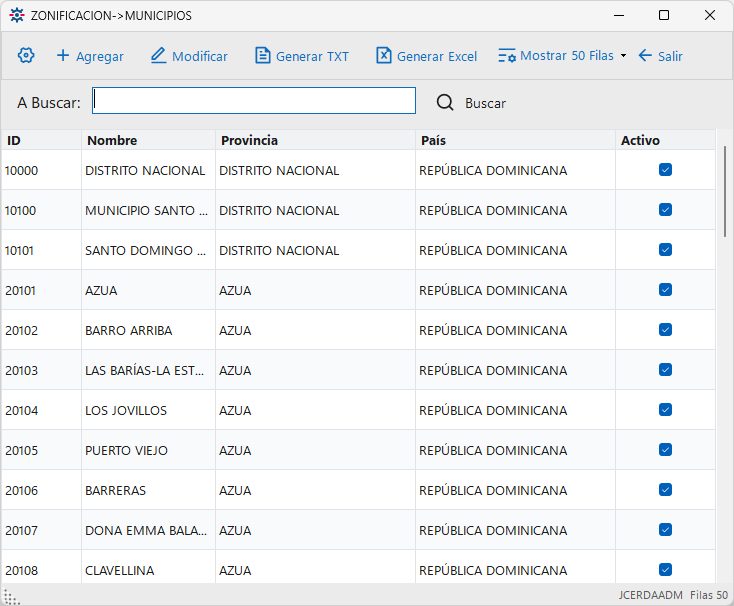Click the plus icon for Agregar
734x606 pixels.
point(63,56)
